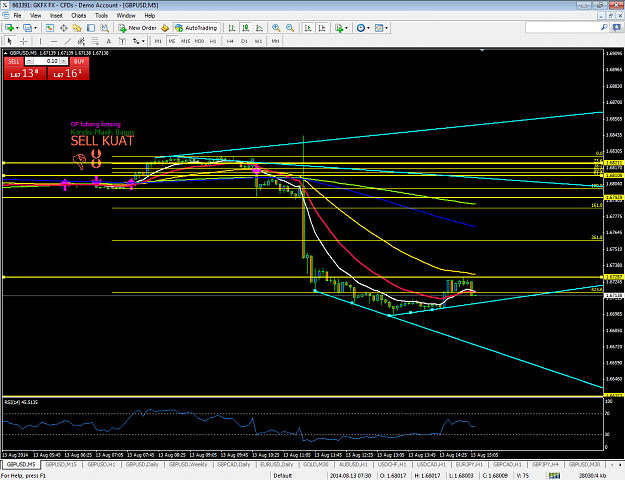This screenshot has width=625, height=480.
Task: Toggle the Market Watch window icon
Action: coord(50,28)
